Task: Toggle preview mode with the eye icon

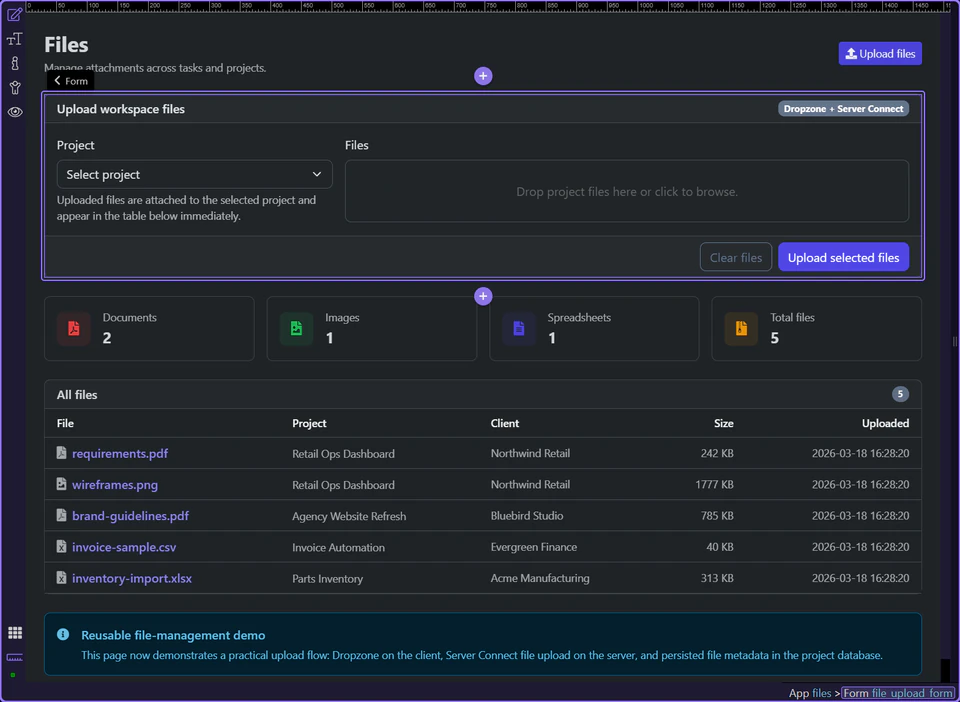Action: click(x=14, y=112)
